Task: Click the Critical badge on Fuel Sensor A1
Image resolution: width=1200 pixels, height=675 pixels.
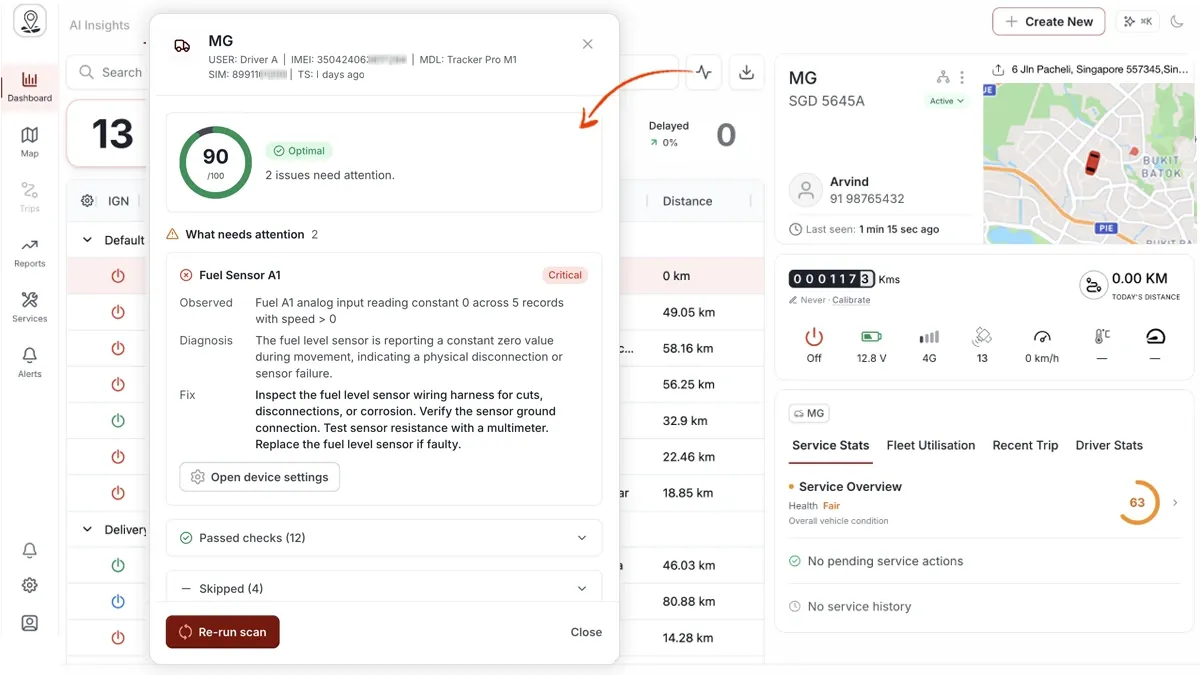Action: (x=565, y=275)
